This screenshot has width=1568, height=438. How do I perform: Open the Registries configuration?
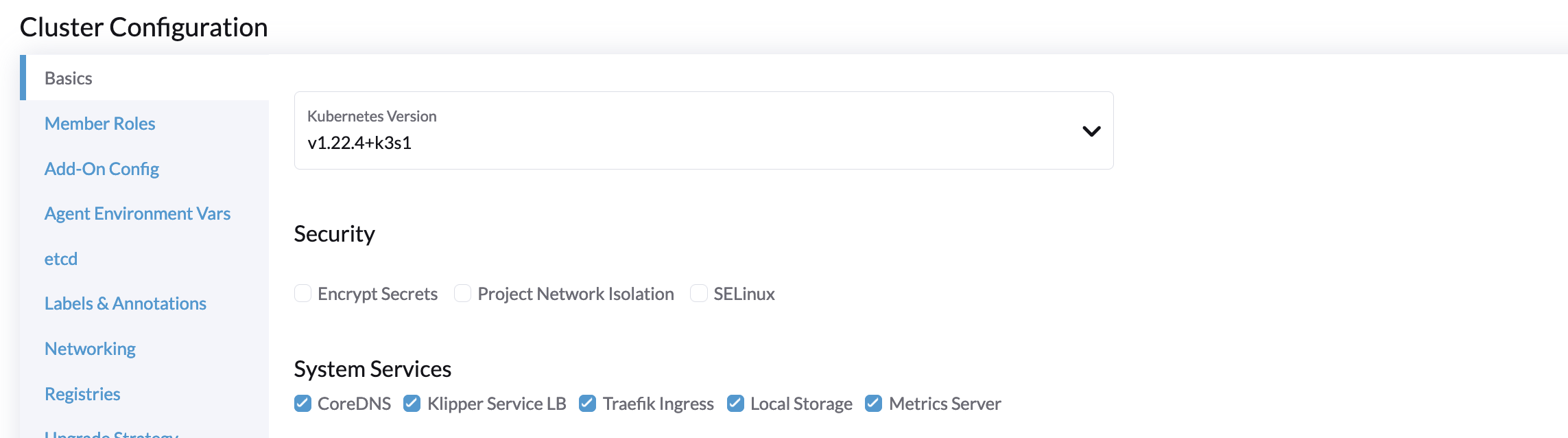point(82,393)
